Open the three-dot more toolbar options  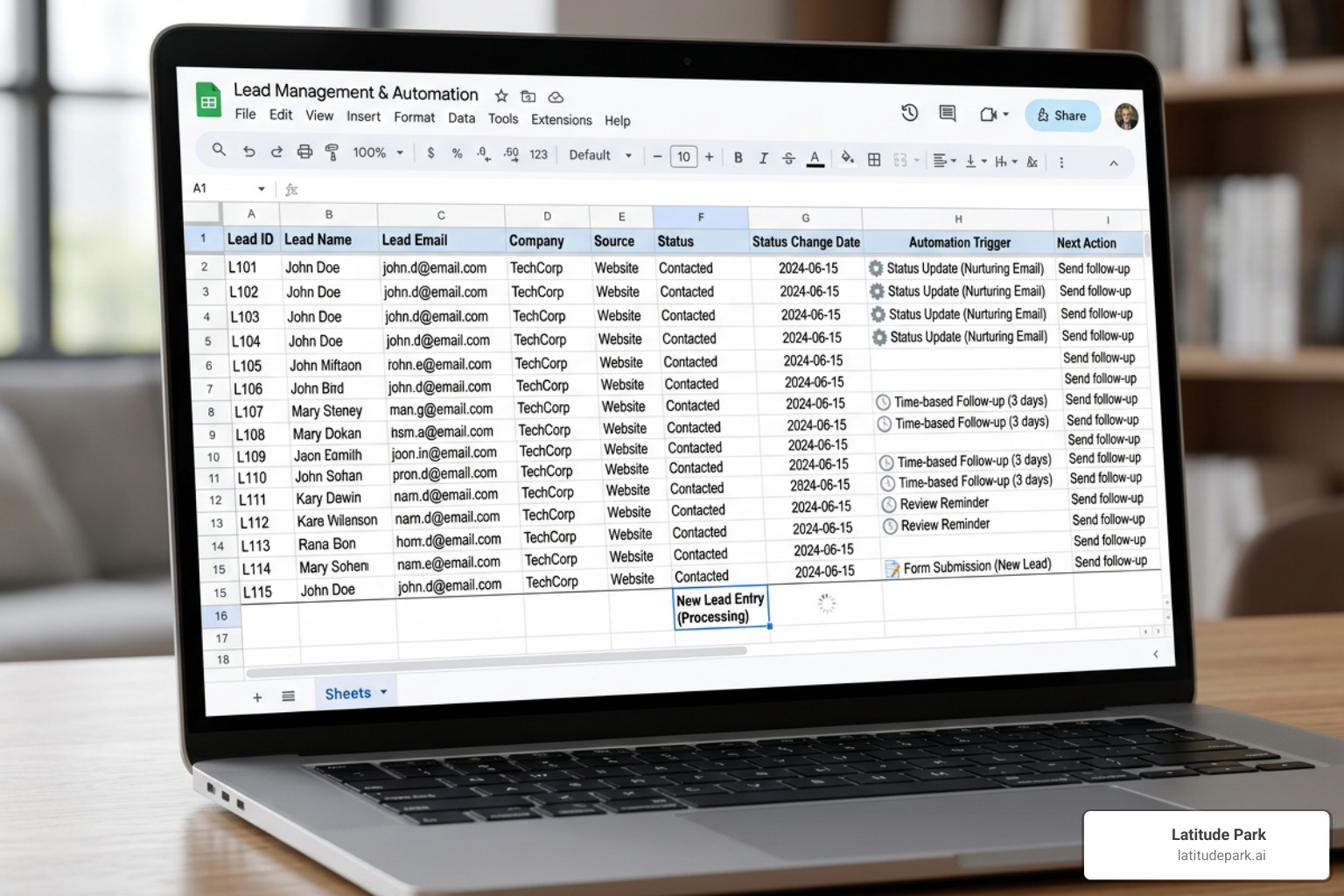point(1061,162)
